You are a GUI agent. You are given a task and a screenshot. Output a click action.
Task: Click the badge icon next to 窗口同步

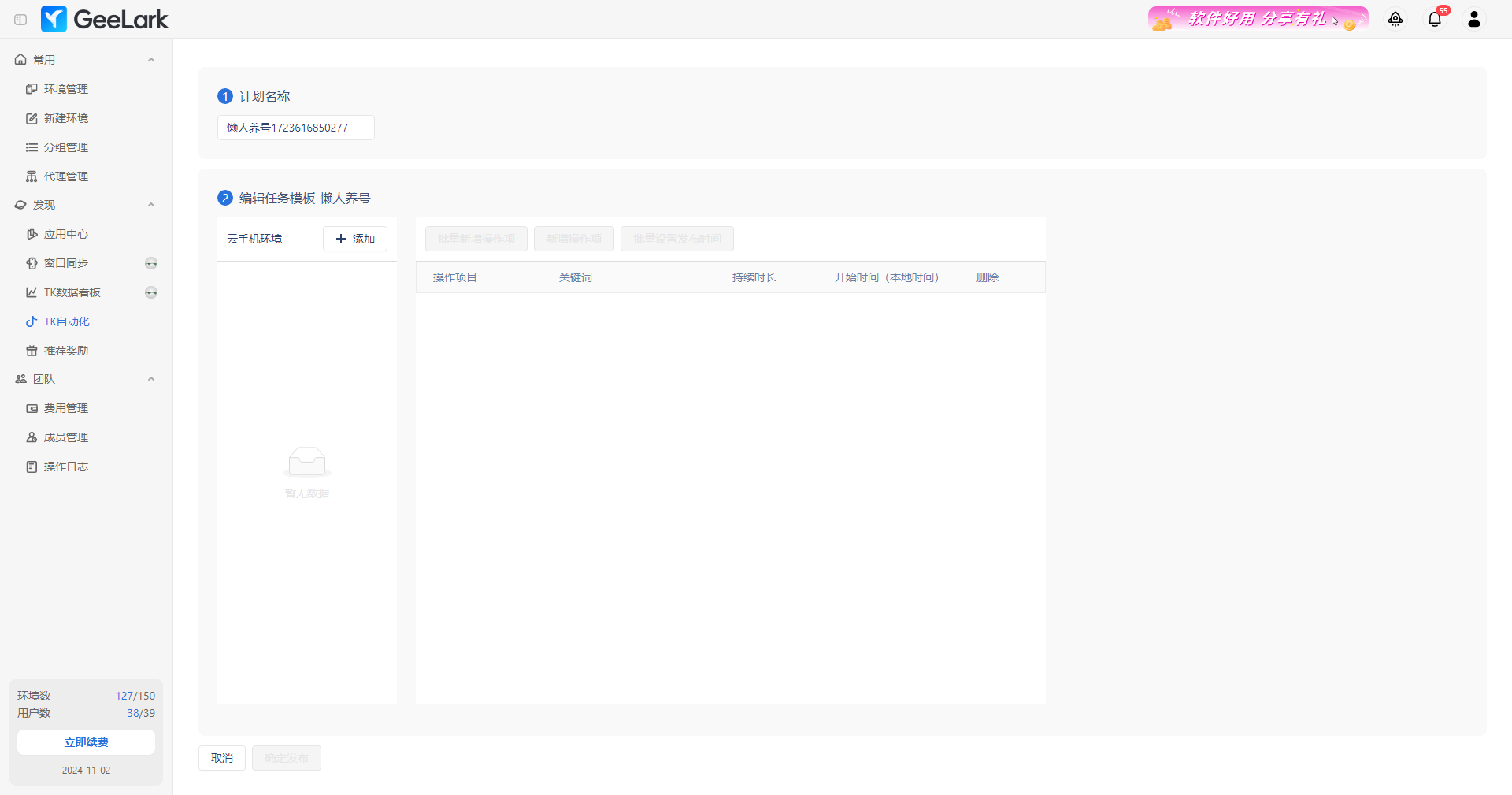(151, 263)
